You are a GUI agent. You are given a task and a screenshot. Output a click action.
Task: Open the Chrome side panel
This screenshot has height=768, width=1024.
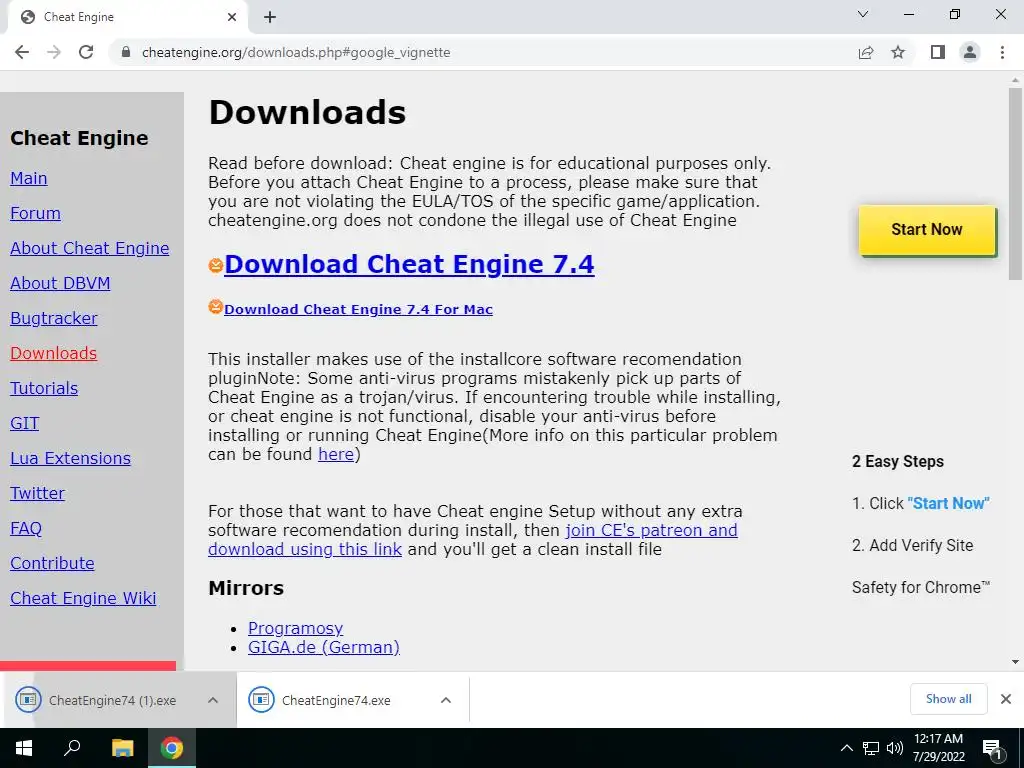point(938,52)
